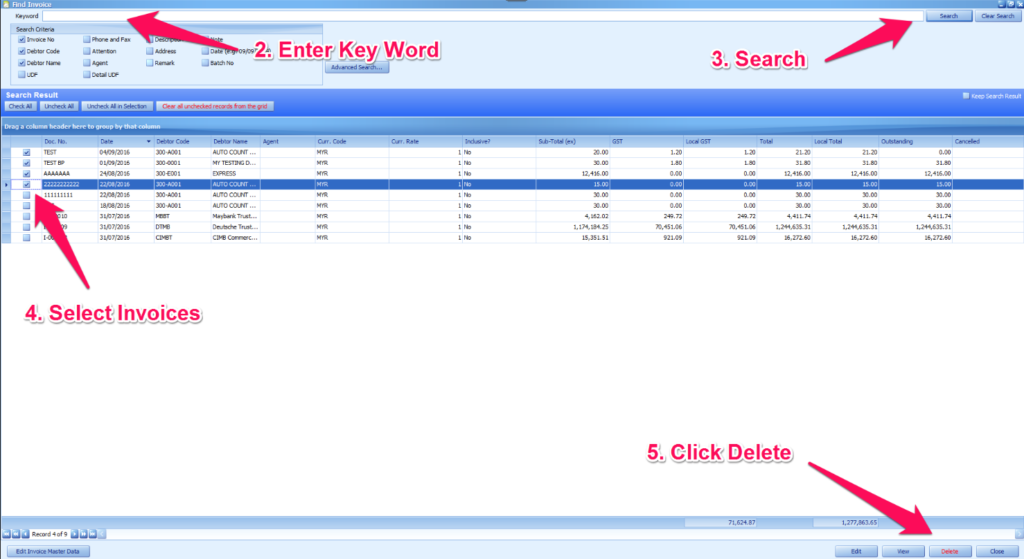Click the Search button

[x=949, y=16]
